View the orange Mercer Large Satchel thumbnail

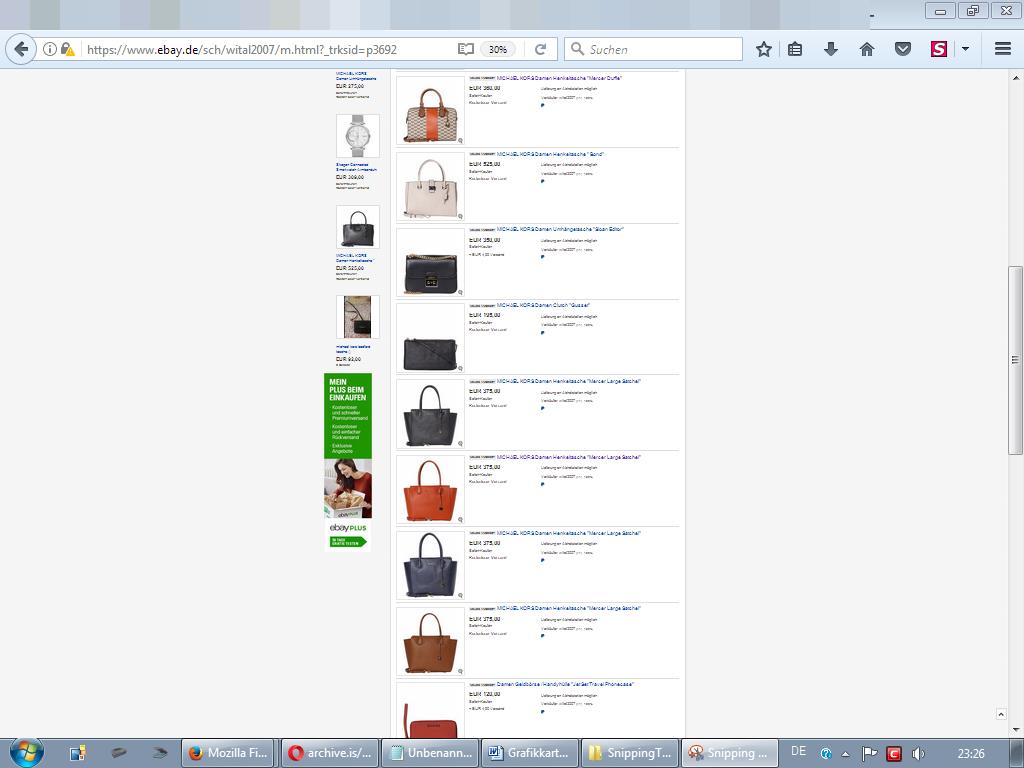(x=430, y=489)
